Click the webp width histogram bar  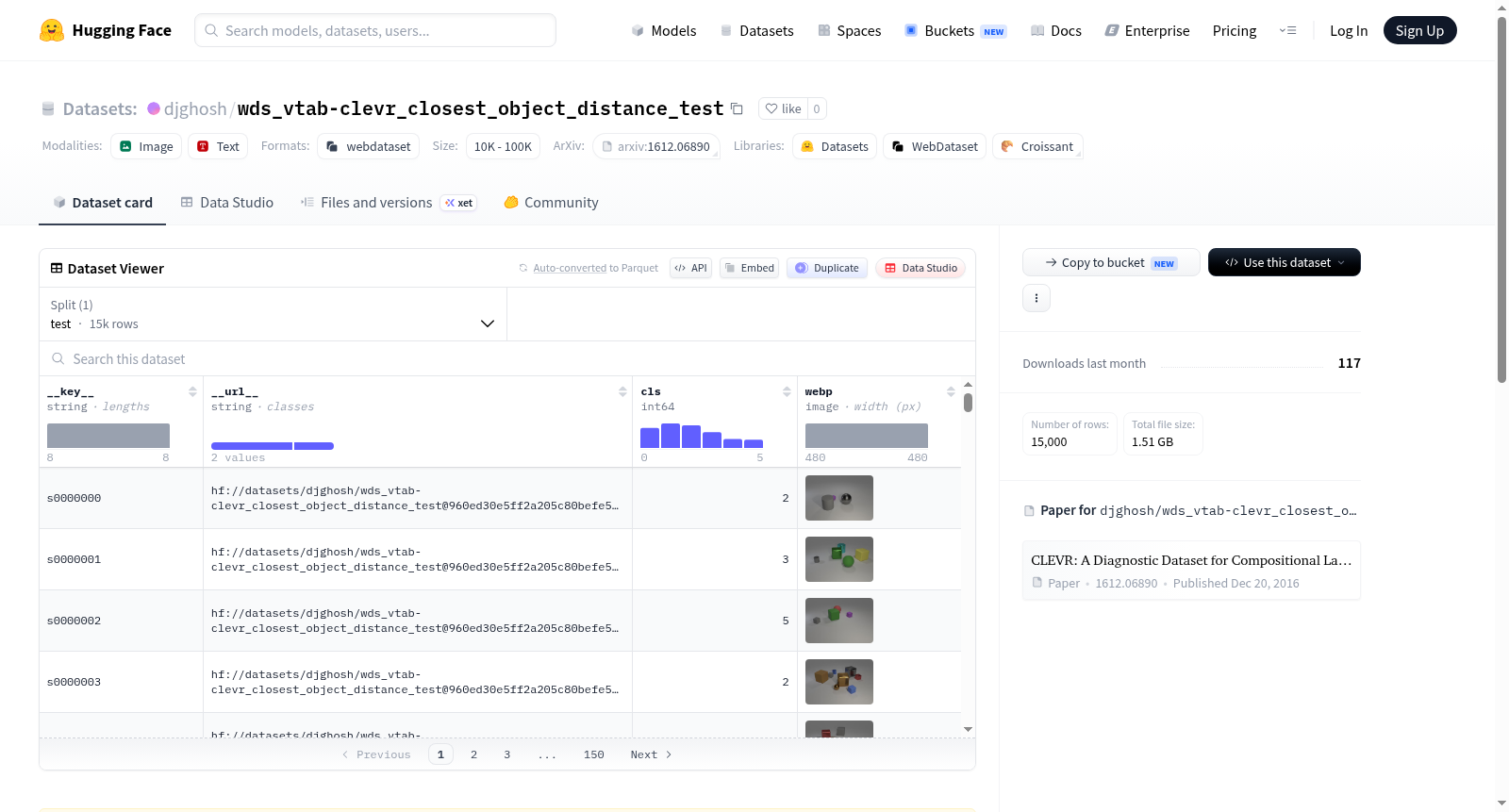(x=867, y=436)
